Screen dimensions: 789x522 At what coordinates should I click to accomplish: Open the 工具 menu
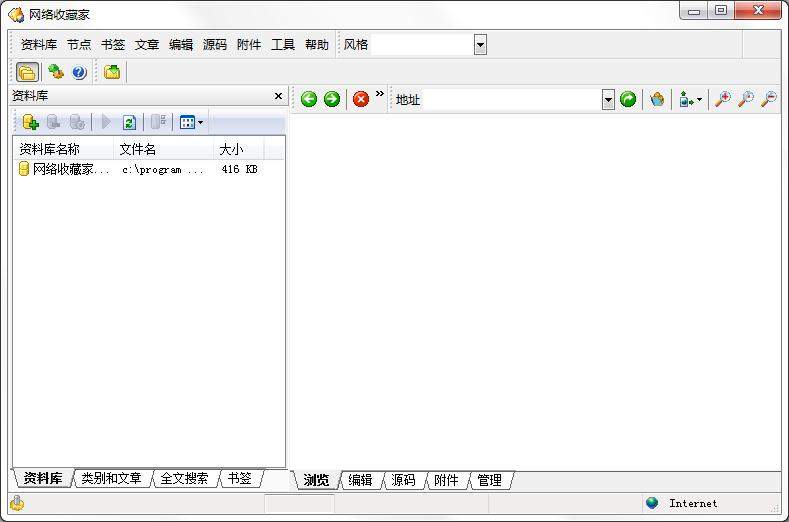pyautogui.click(x=283, y=45)
